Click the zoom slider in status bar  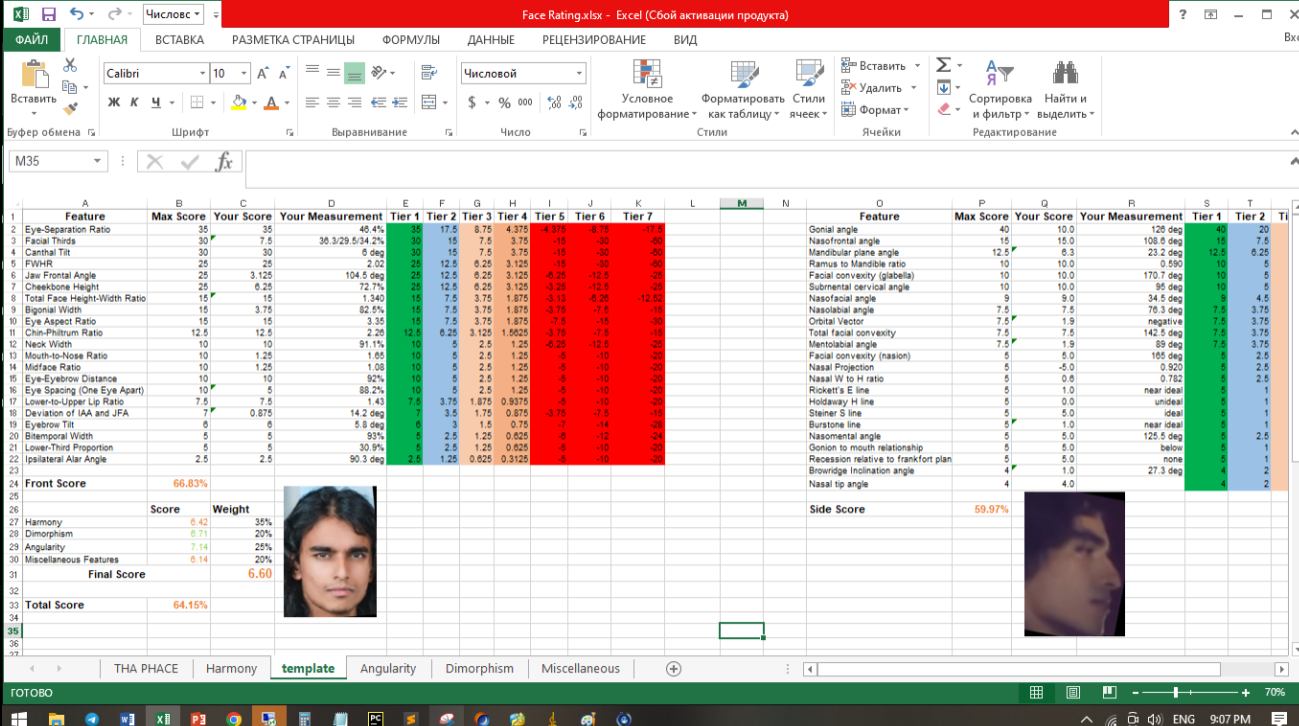(x=1175, y=693)
